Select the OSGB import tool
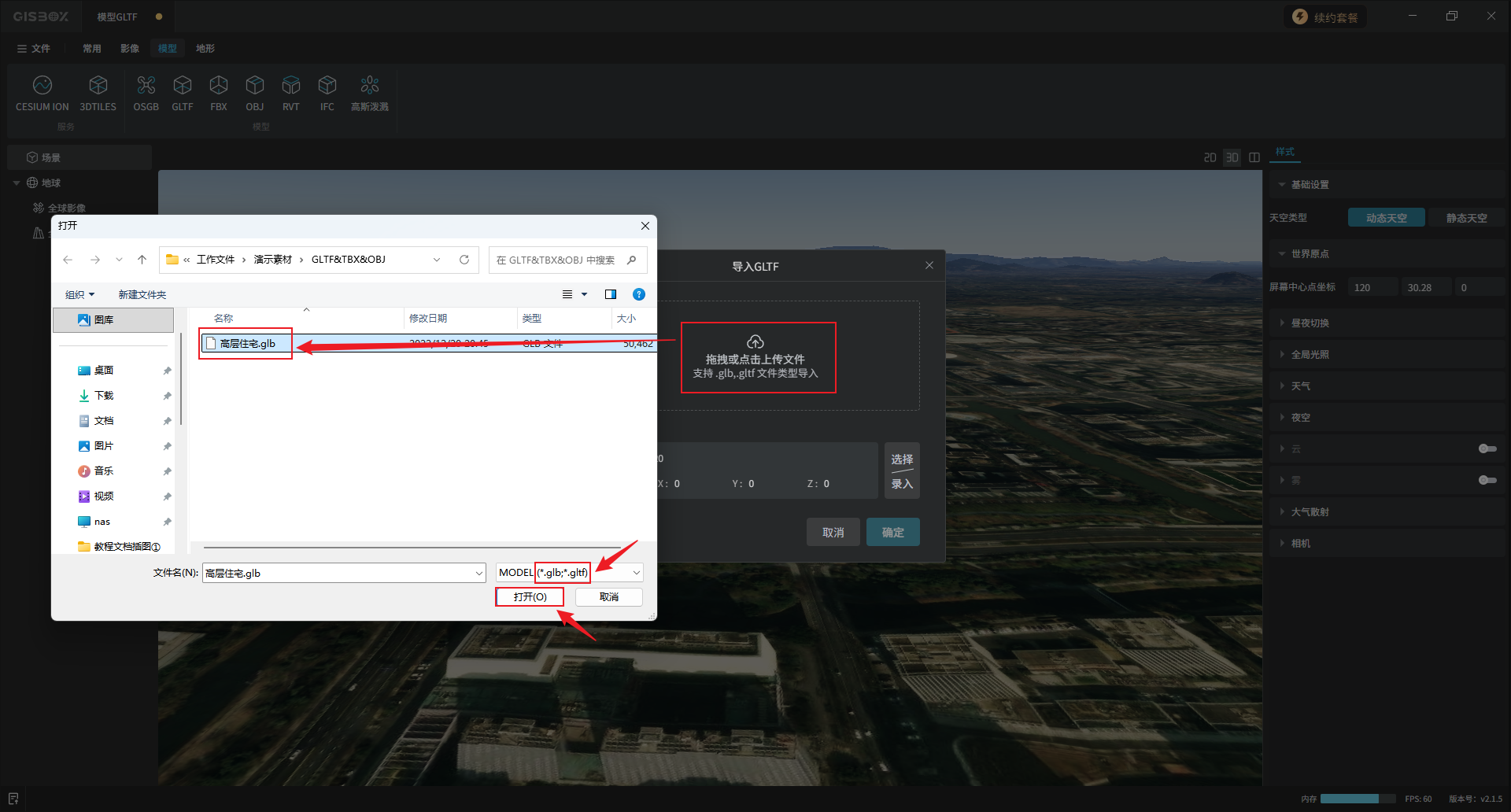This screenshot has width=1511, height=812. coord(146,93)
